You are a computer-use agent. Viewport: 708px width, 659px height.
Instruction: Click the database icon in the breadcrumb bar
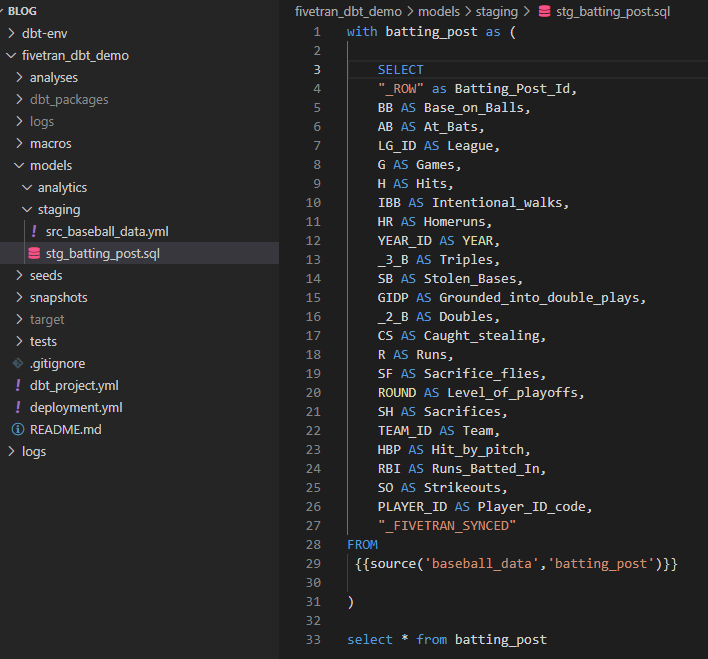coord(545,11)
